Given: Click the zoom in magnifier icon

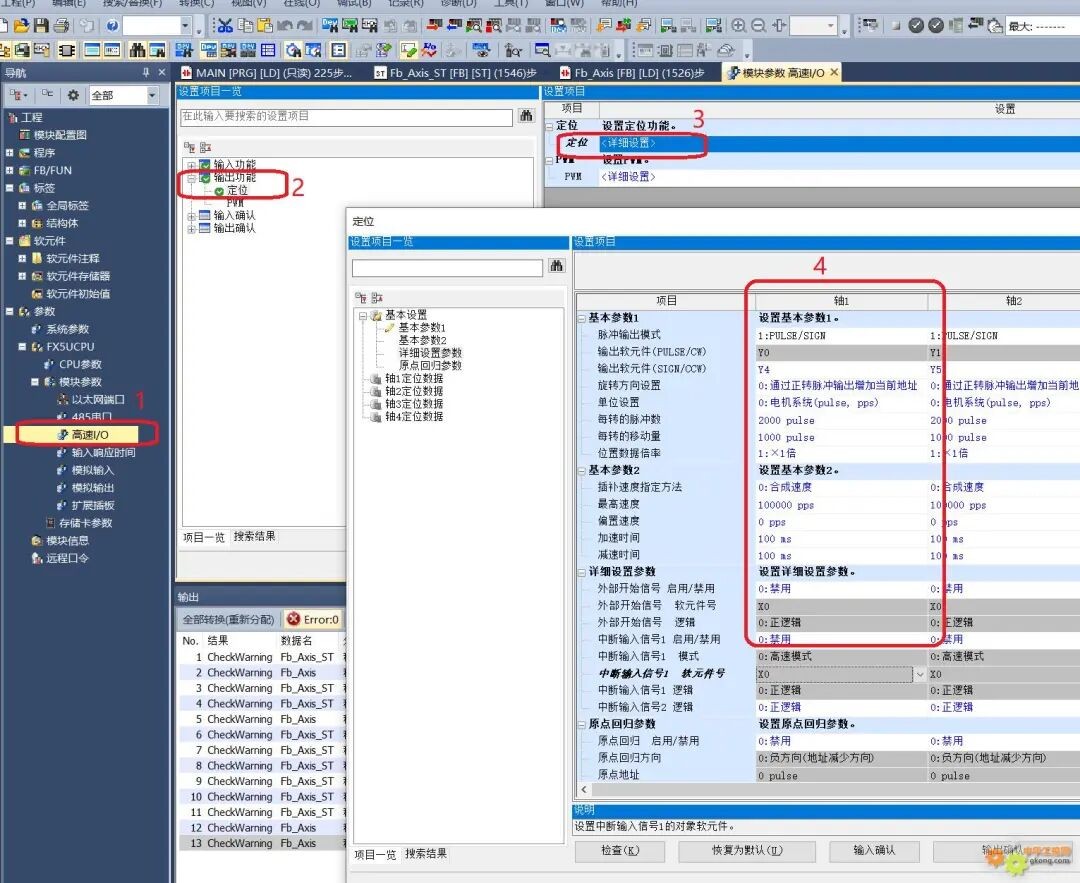Looking at the screenshot, I should [x=739, y=26].
